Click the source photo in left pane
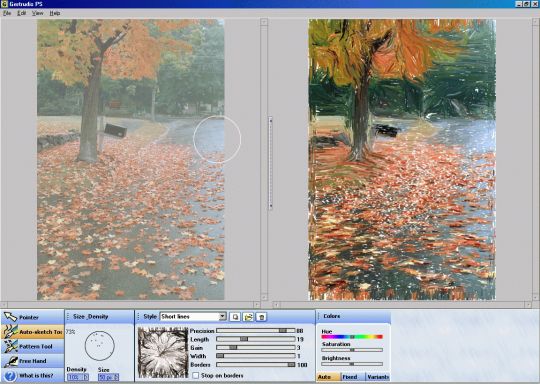This screenshot has height=384, width=540. pyautogui.click(x=131, y=159)
